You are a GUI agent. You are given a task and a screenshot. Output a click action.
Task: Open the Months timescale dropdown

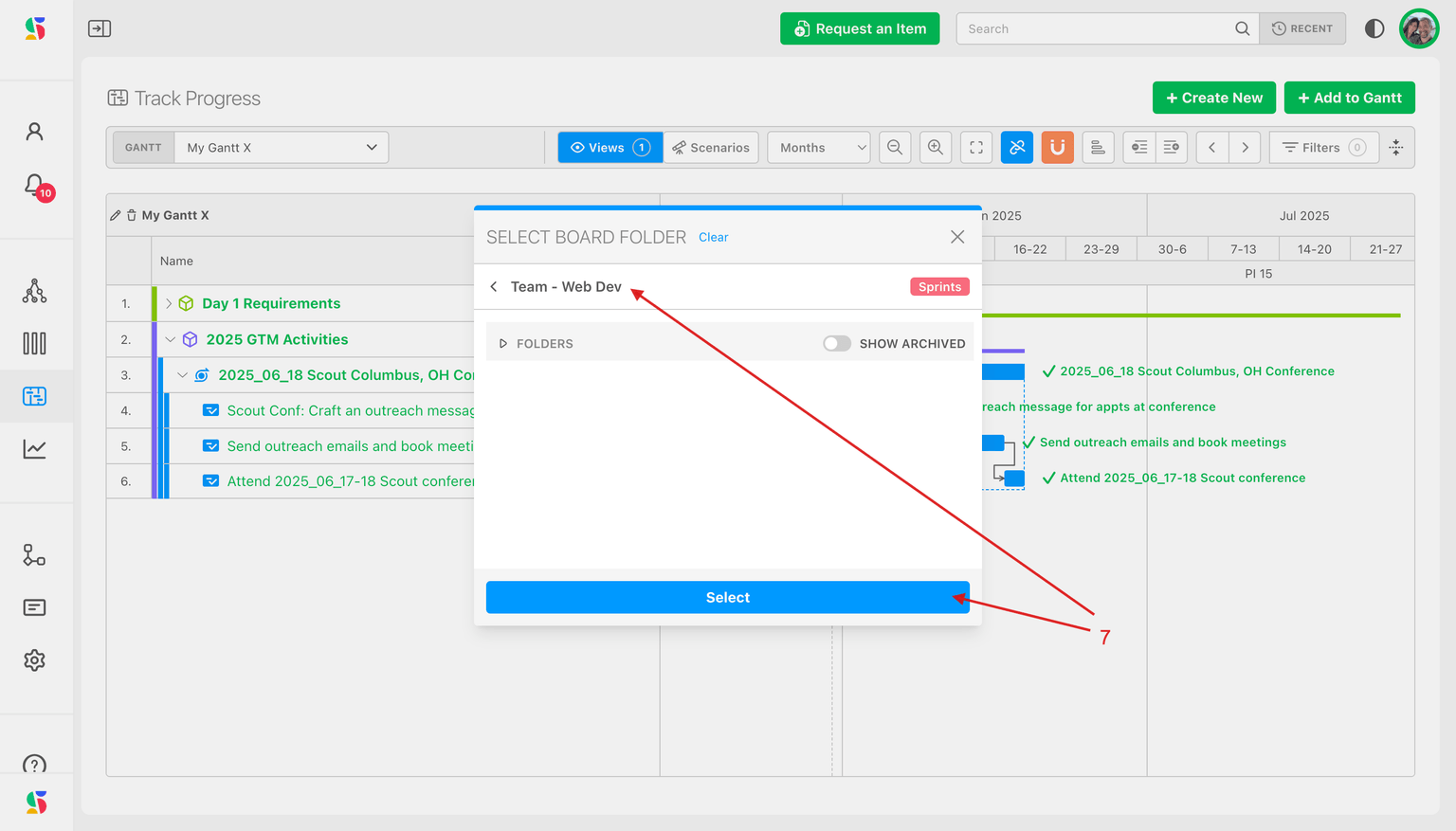click(819, 148)
